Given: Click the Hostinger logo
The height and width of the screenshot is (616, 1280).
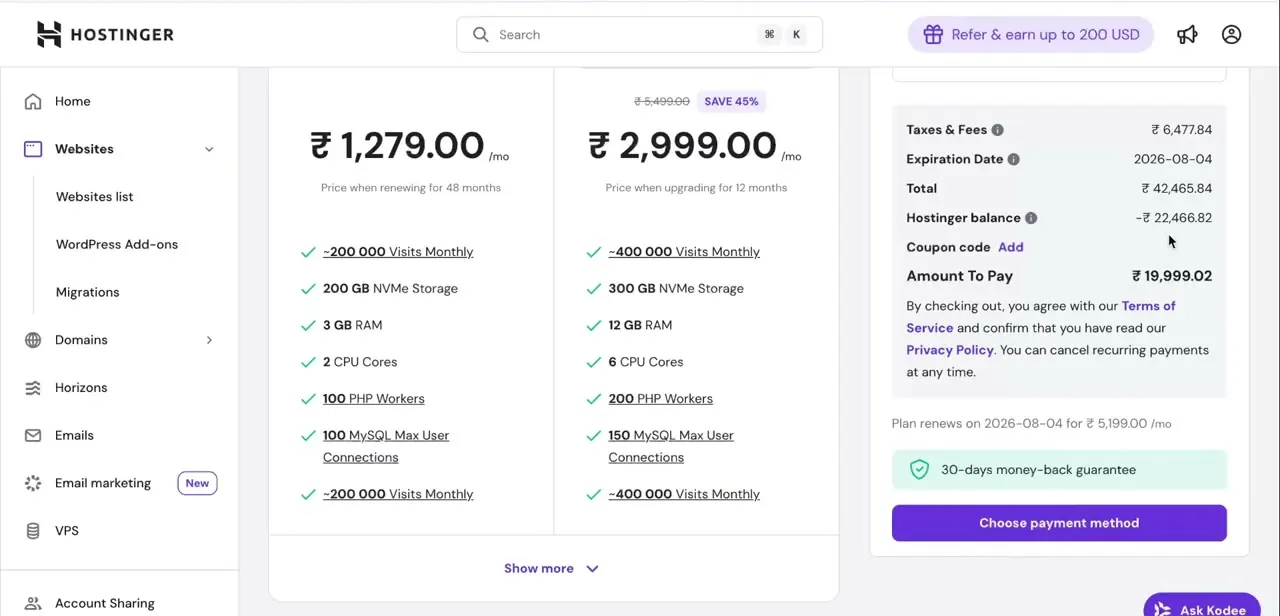Looking at the screenshot, I should (105, 34).
